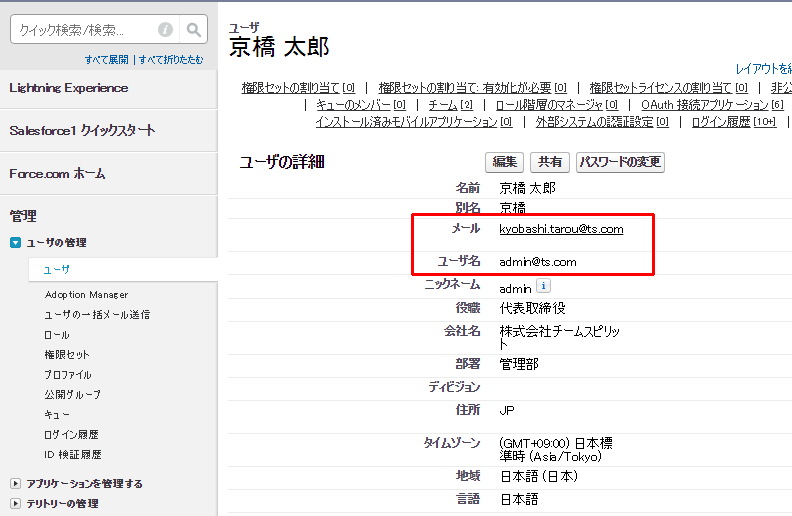
Task: Type in the quick search field
Action: [x=85, y=30]
